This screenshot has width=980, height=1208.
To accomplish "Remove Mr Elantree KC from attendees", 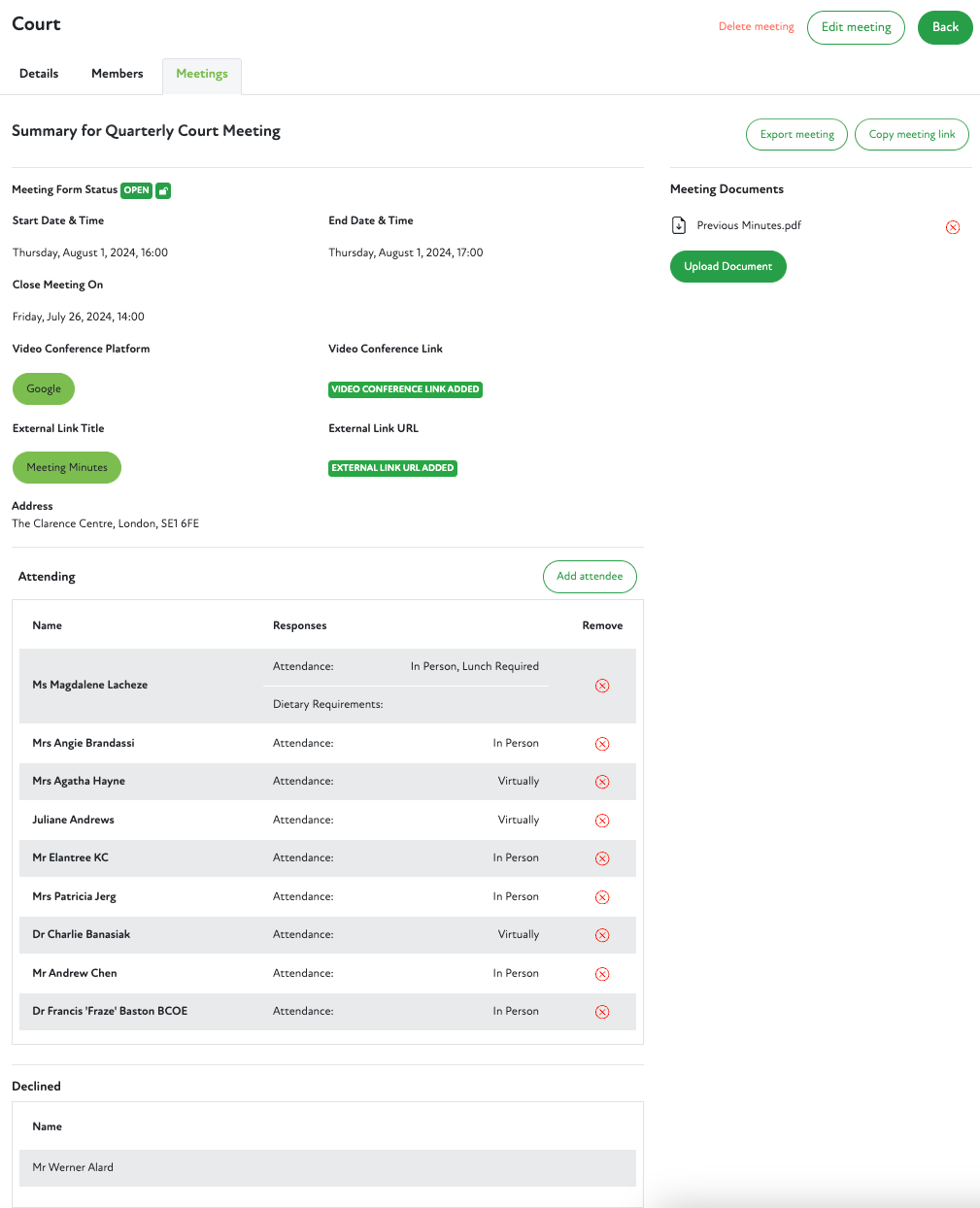I will pos(602,858).
